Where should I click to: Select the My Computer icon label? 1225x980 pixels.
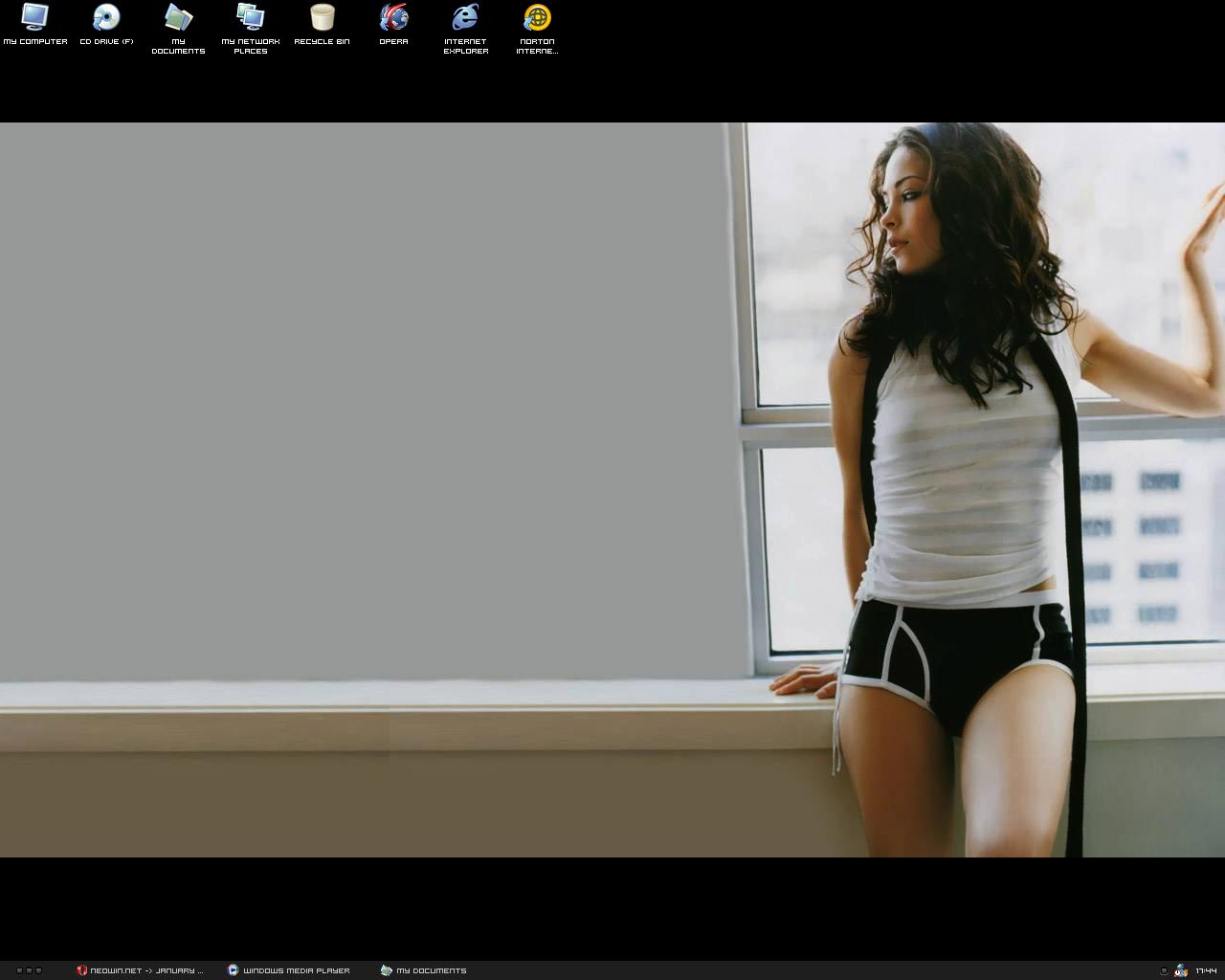point(35,42)
